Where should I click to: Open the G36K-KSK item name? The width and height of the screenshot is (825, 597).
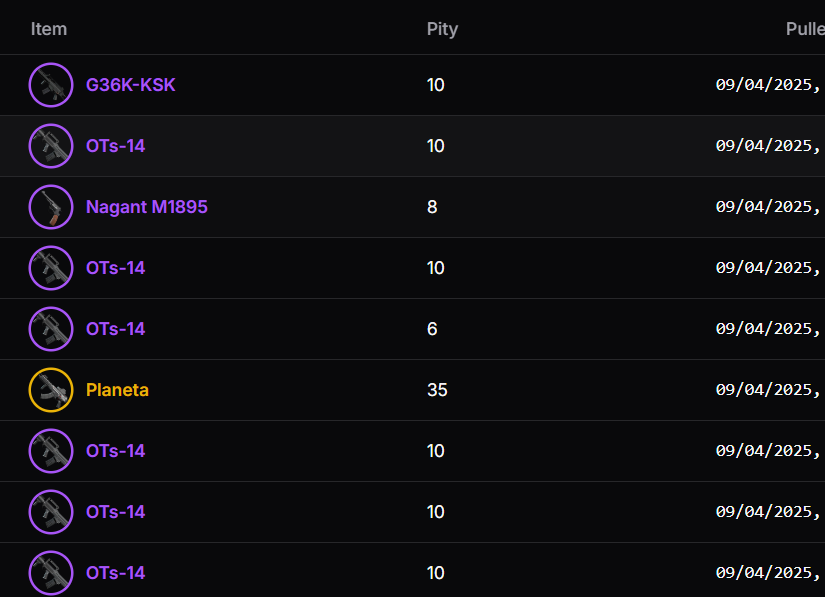[x=131, y=85]
